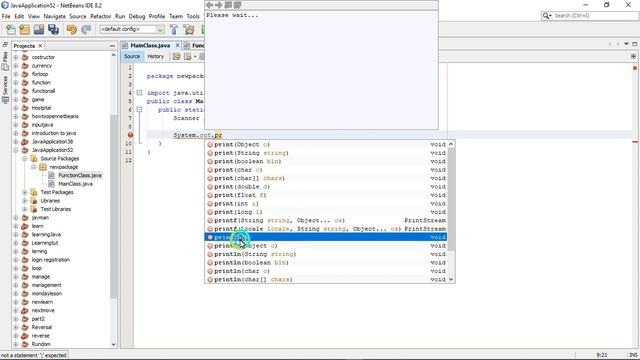Viewport: 640px width, 360px height.
Task: Click the editor tabs dropdown arrow
Action: pos(626,44)
